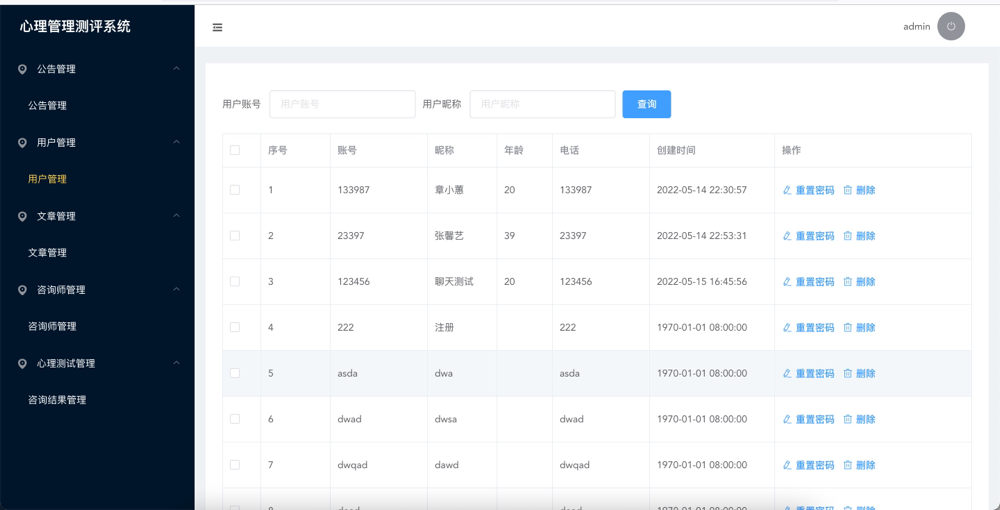Viewport: 1000px width, 510px height.
Task: Click the pin icon beside 文章管理 group
Action: tap(22, 217)
